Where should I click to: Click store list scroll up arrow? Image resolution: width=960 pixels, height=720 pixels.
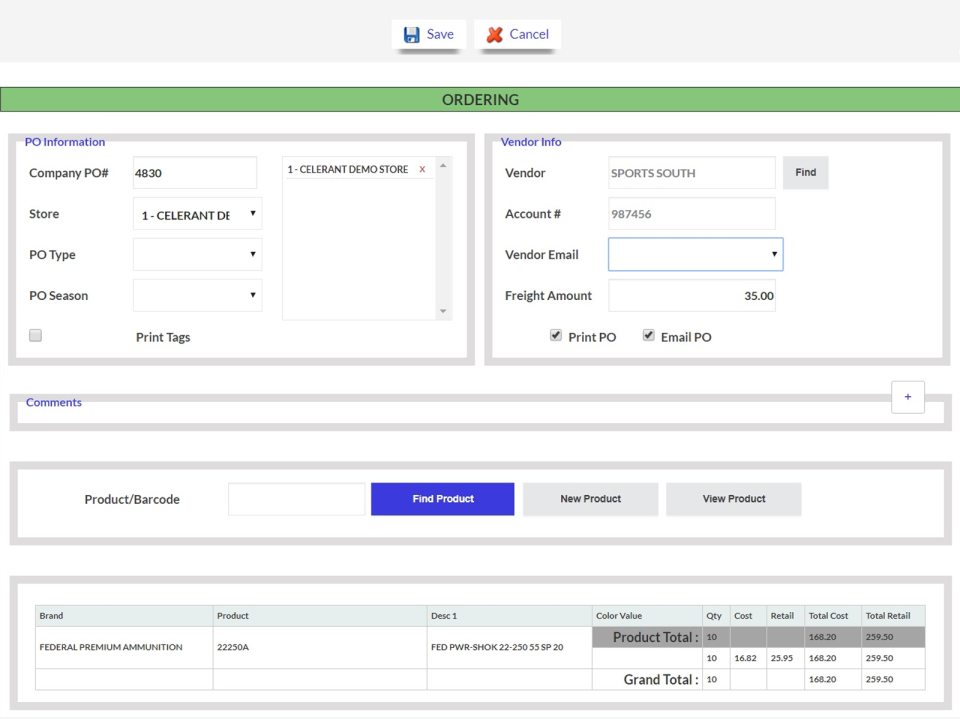click(443, 166)
